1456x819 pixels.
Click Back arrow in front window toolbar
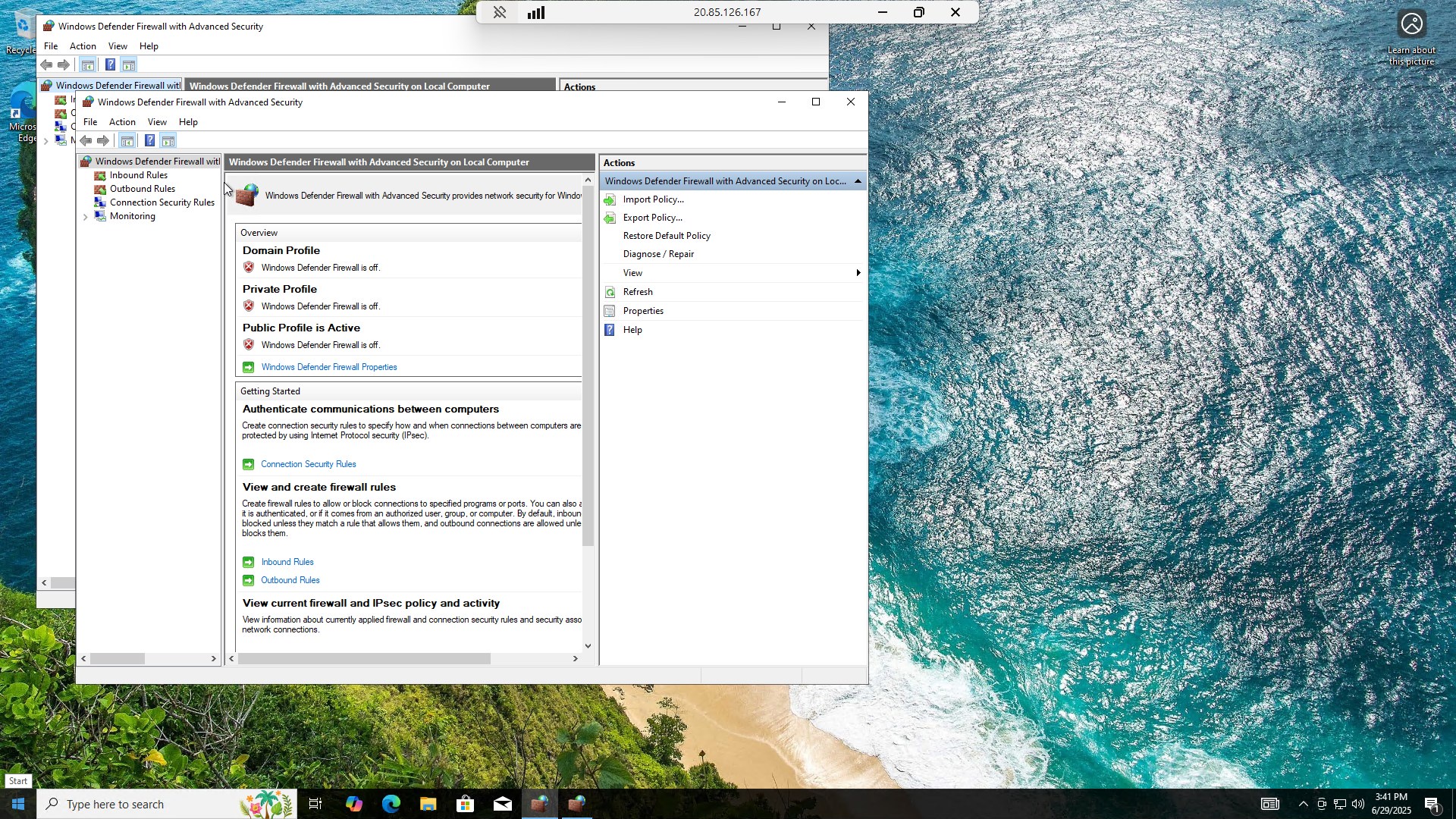pyautogui.click(x=86, y=141)
